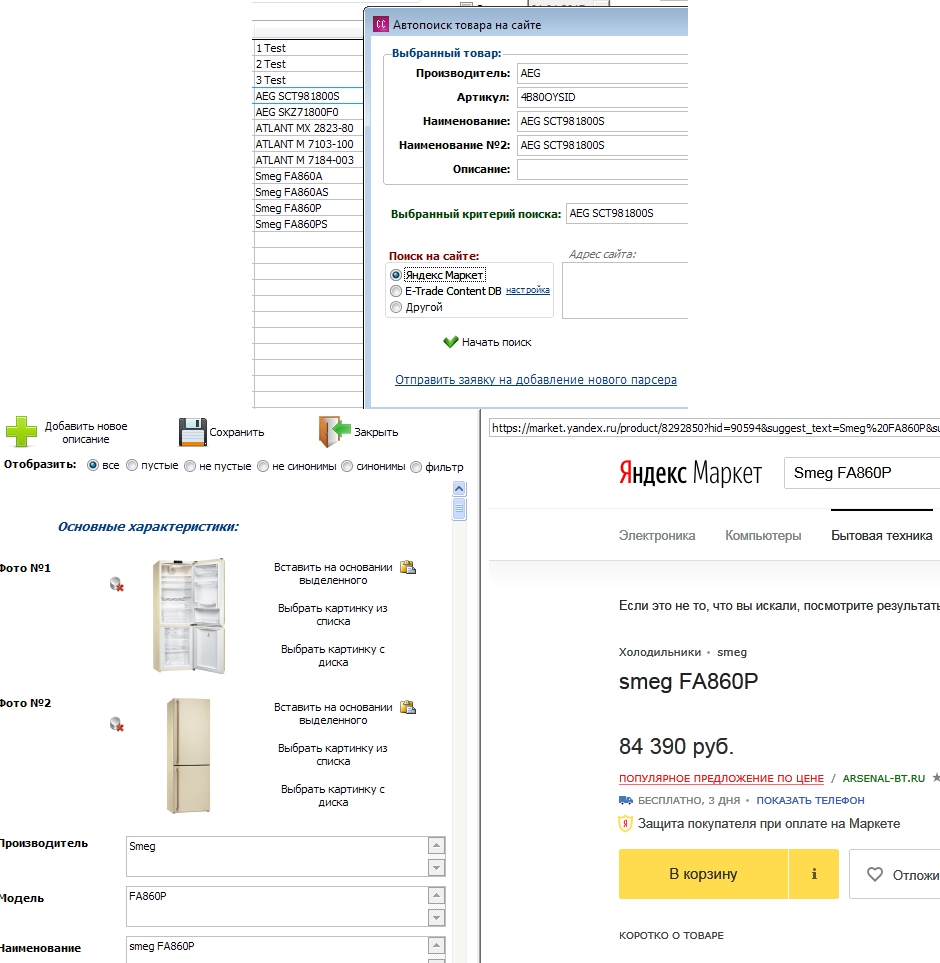Click the Яндекс Маркет logo
The width and height of the screenshot is (940, 963).
pyautogui.click(x=690, y=473)
